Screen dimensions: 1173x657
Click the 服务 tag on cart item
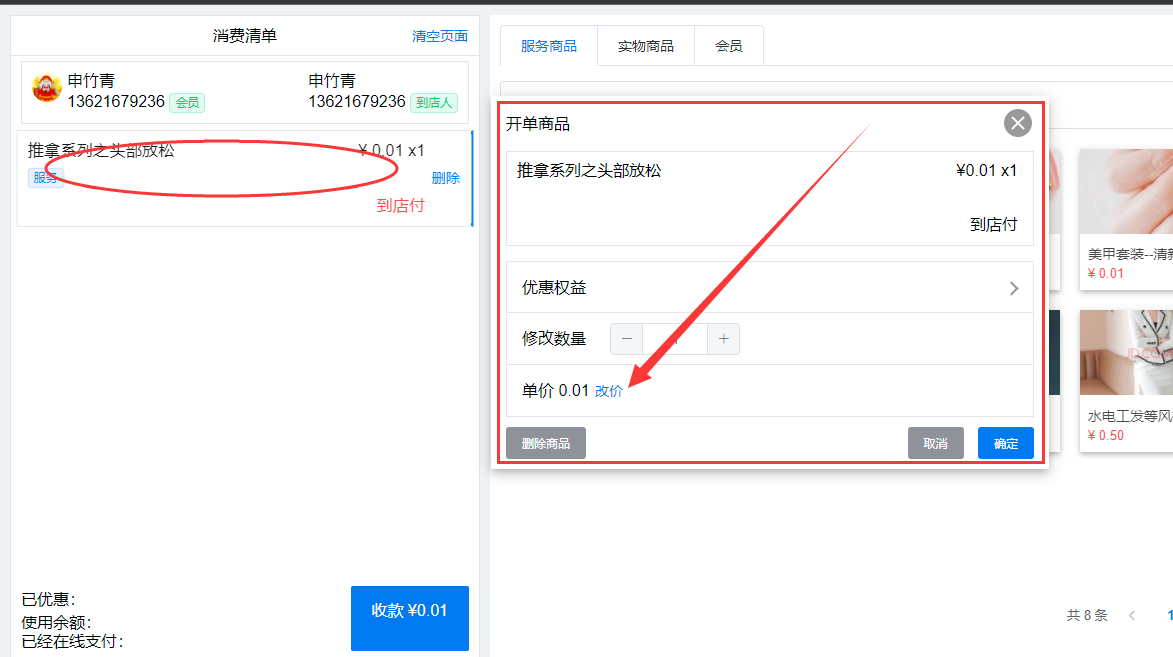pyautogui.click(x=46, y=177)
